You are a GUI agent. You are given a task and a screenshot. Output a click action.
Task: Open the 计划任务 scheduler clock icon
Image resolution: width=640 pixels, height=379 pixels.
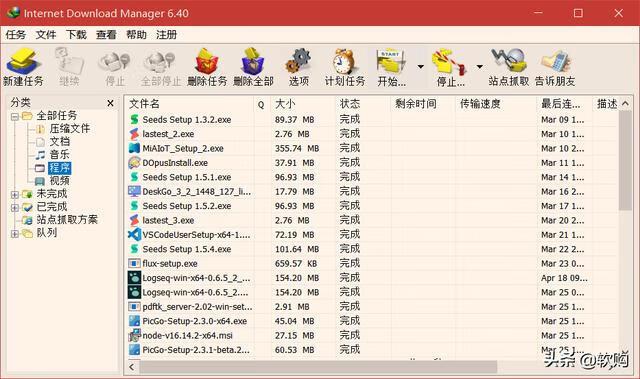344,62
